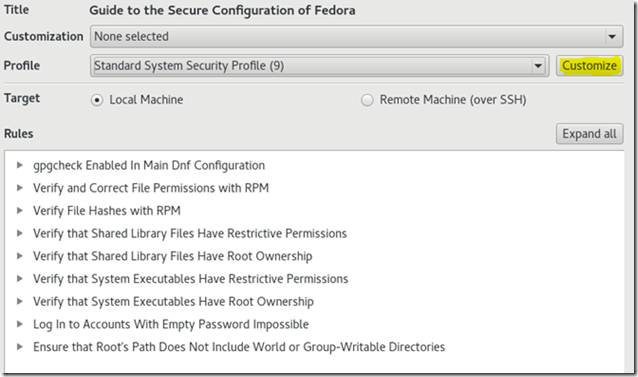
Task: Expand Shared Library Files Have Restrictive Permissions rule
Action: (x=19, y=233)
